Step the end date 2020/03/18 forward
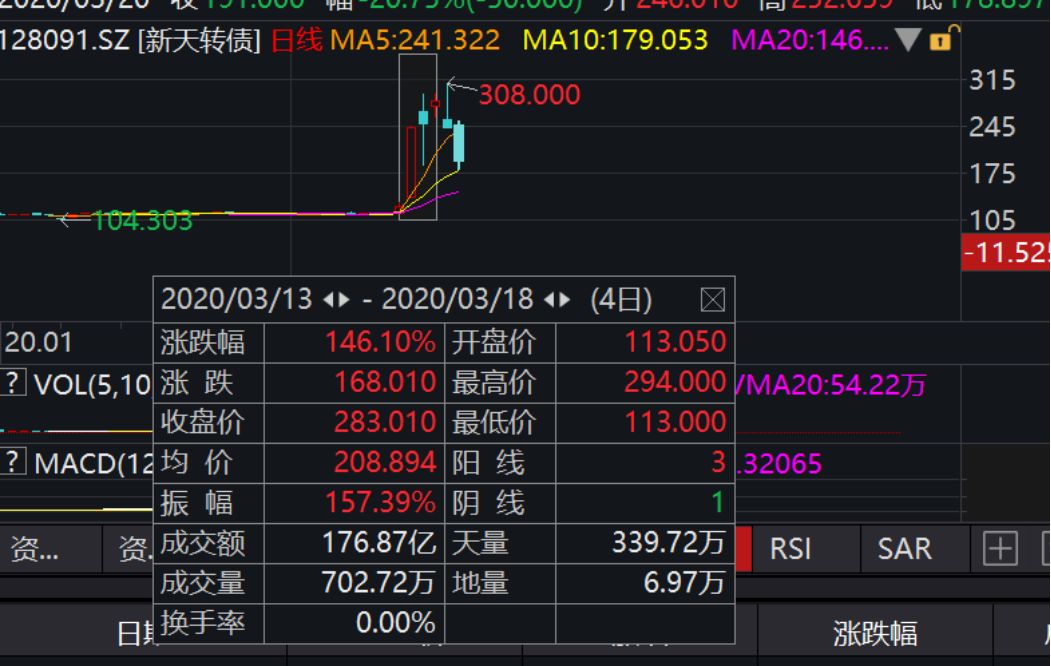Screen dimensions: 1051x666 point(566,299)
